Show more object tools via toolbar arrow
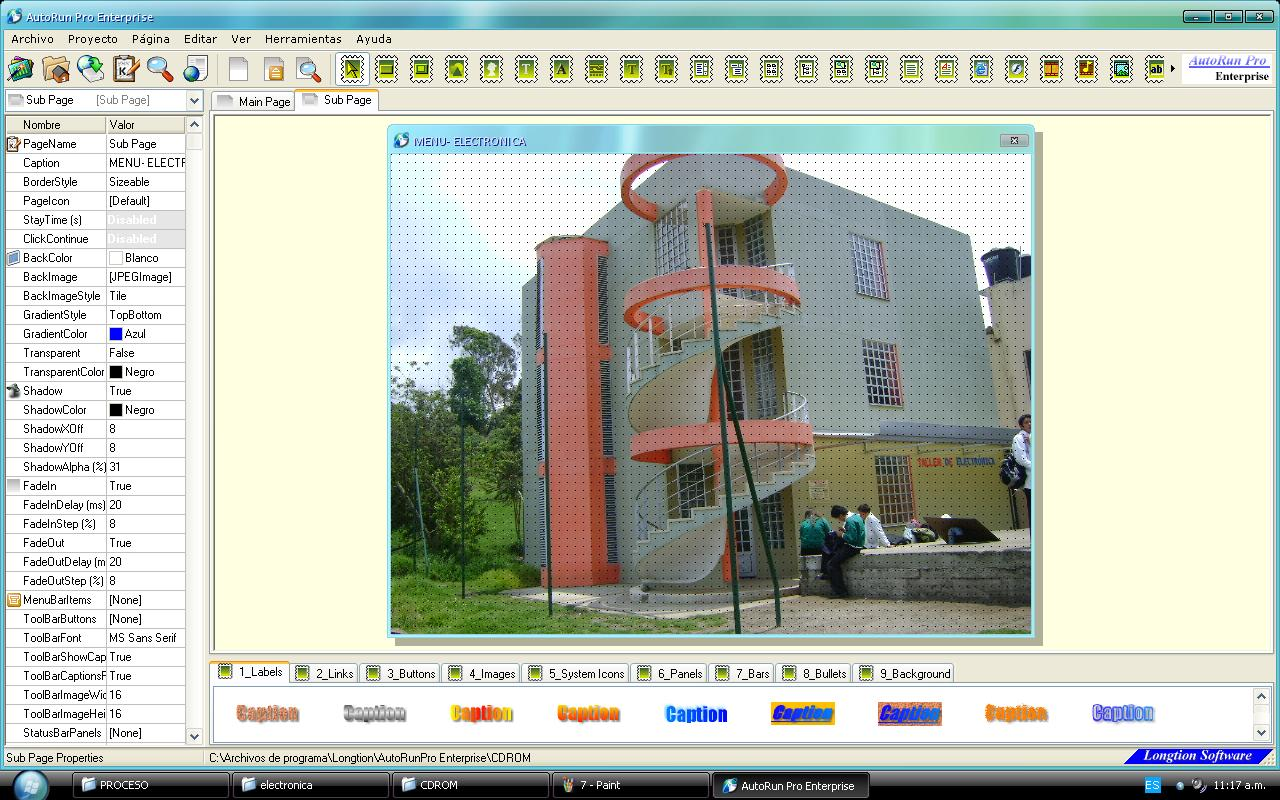 1175,69
